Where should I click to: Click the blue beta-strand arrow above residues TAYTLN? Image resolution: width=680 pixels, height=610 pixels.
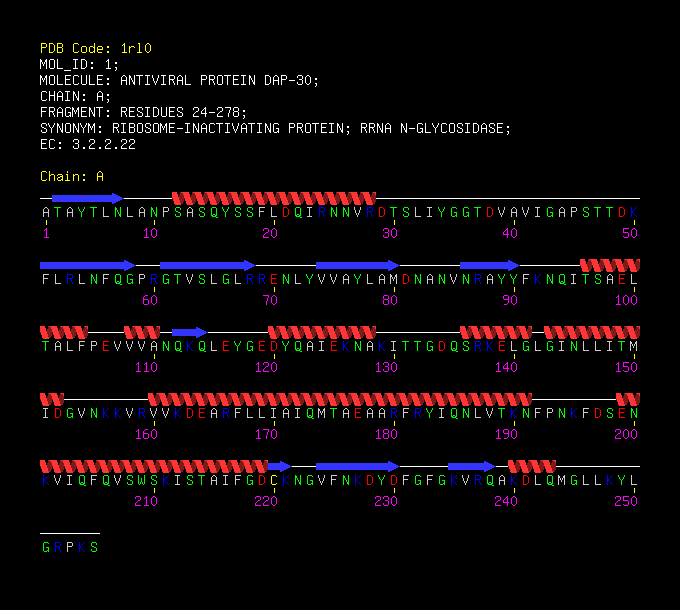click(88, 199)
